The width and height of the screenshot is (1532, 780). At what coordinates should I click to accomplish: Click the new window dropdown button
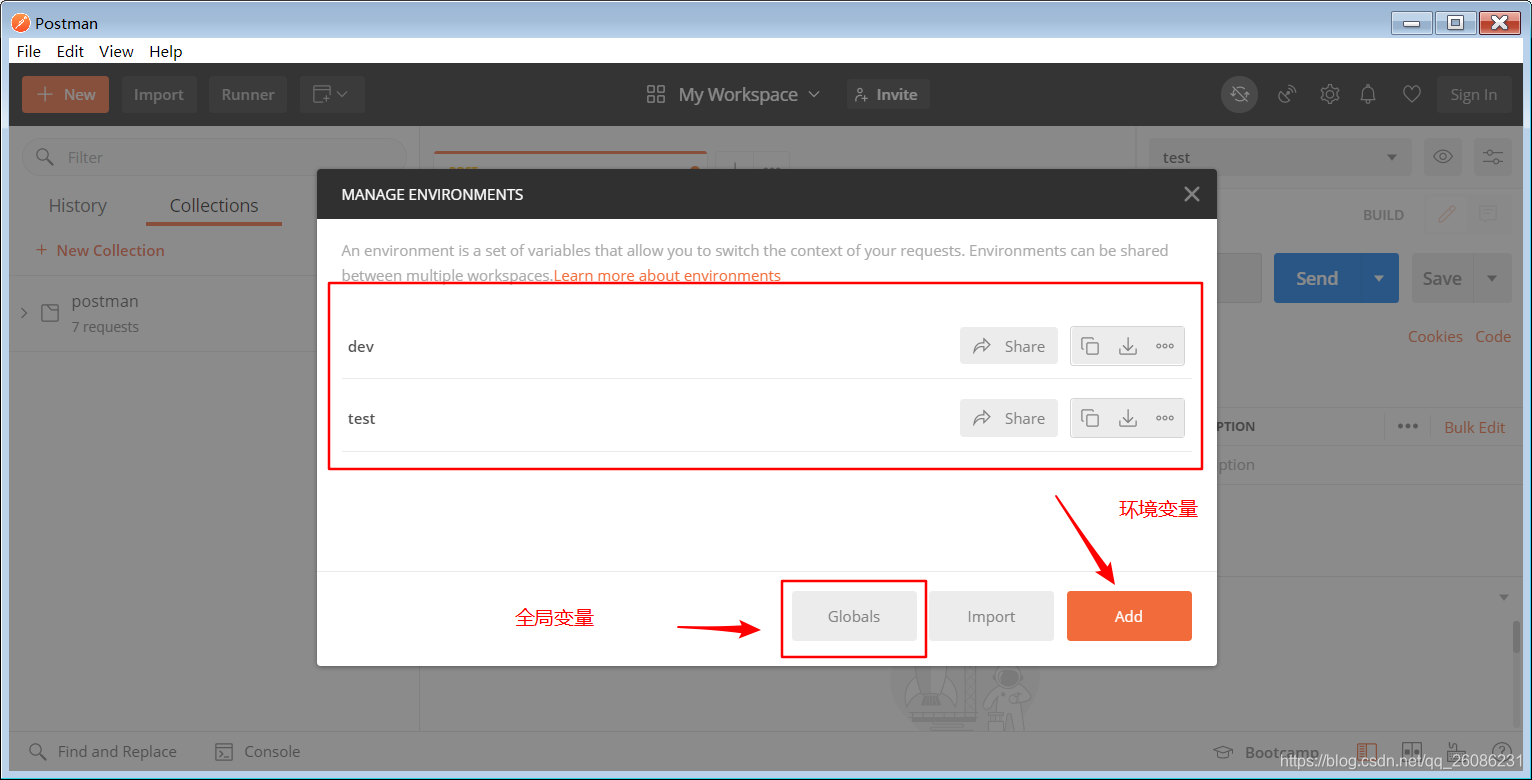[332, 95]
